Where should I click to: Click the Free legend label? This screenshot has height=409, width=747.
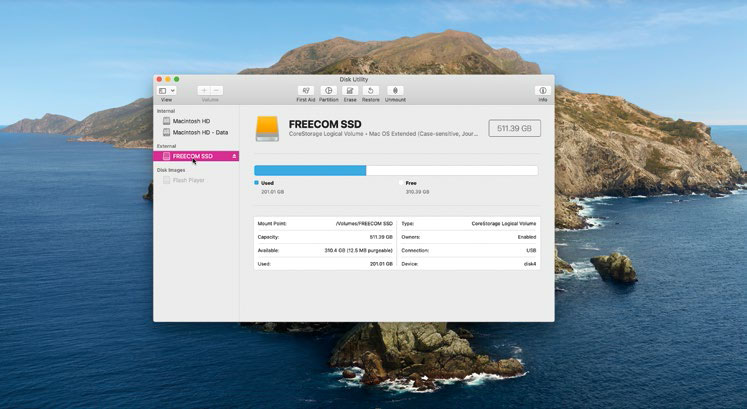(411, 183)
